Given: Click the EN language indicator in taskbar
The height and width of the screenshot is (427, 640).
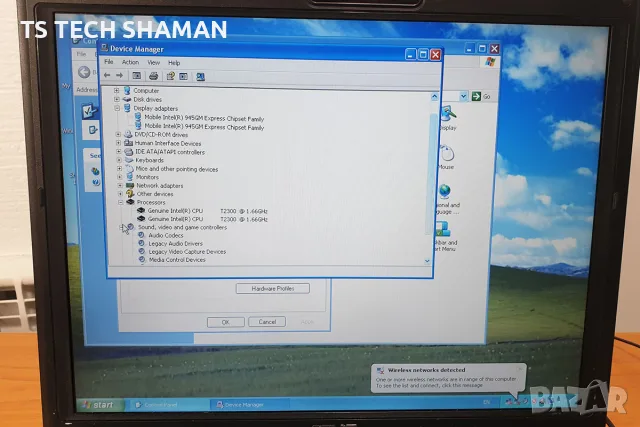Looking at the screenshot, I should pyautogui.click(x=487, y=402).
